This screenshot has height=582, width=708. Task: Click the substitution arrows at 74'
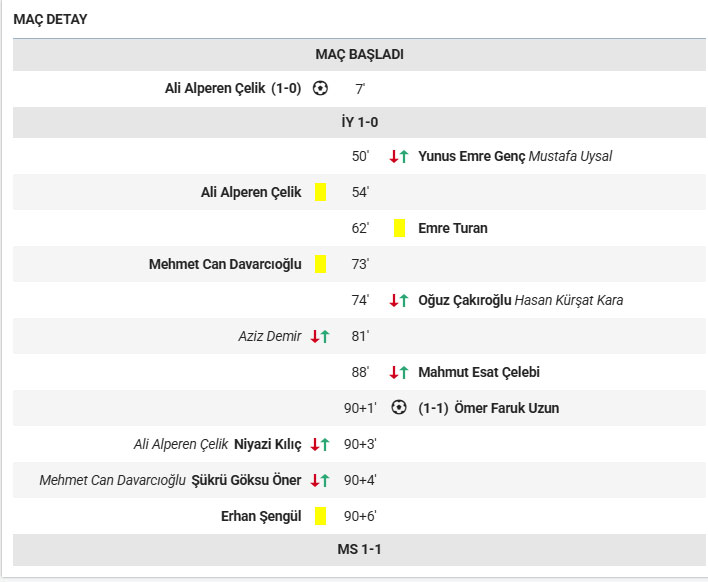[x=399, y=300]
